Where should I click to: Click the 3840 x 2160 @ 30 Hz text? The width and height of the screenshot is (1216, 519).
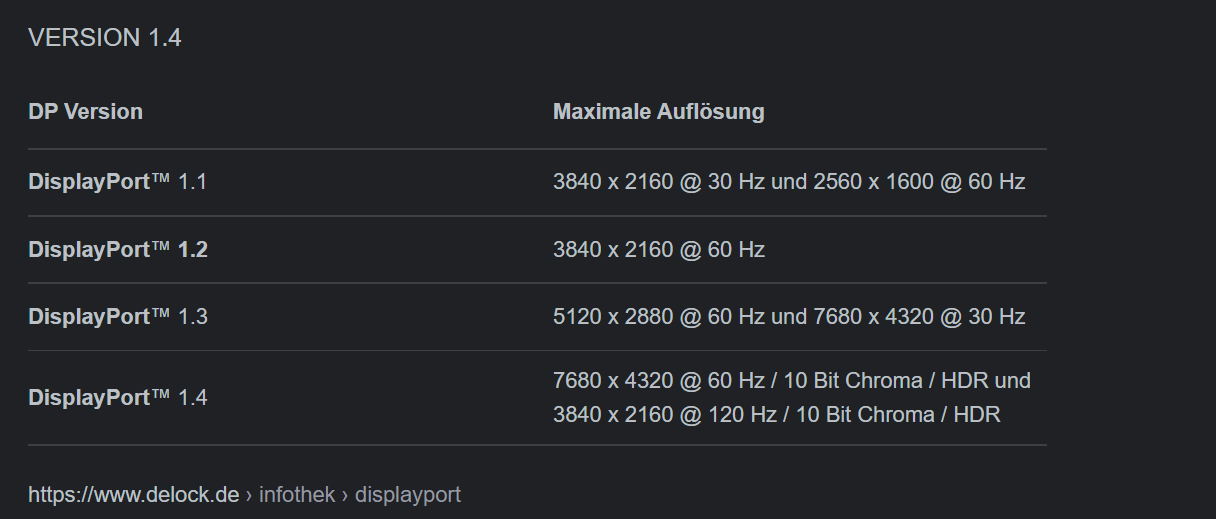(659, 182)
